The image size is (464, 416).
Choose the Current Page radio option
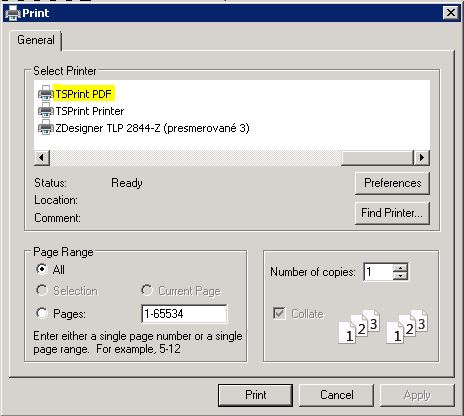point(146,290)
